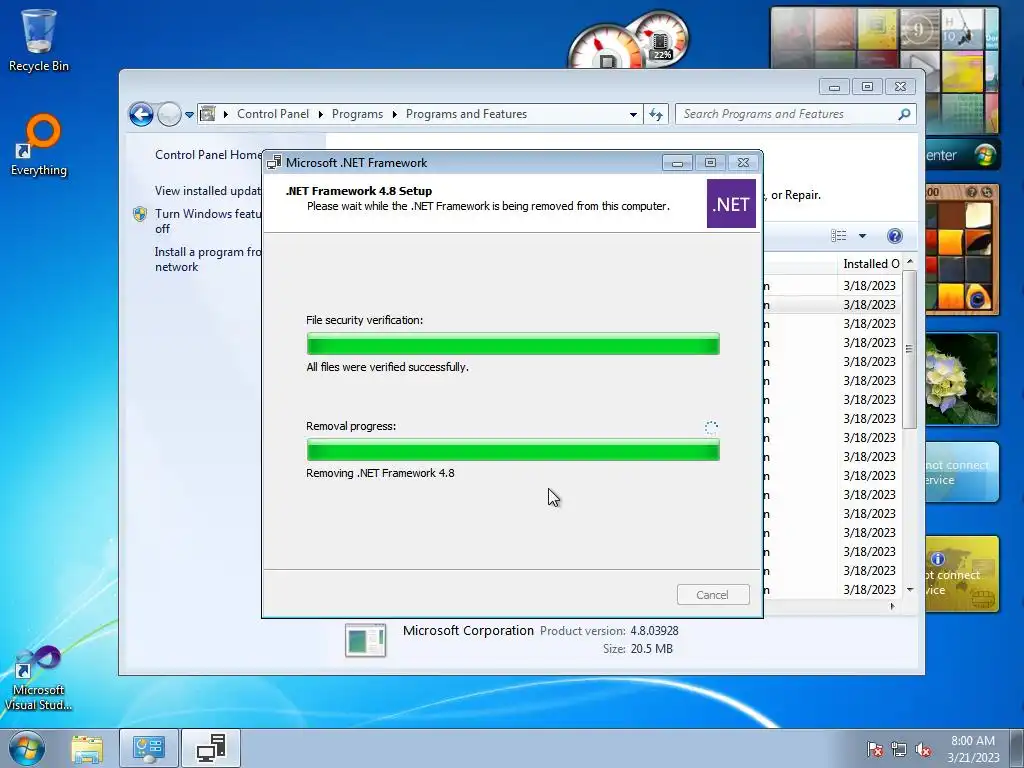Navigate to Programs breadcrumb
Image resolution: width=1024 pixels, height=768 pixels.
click(x=357, y=114)
